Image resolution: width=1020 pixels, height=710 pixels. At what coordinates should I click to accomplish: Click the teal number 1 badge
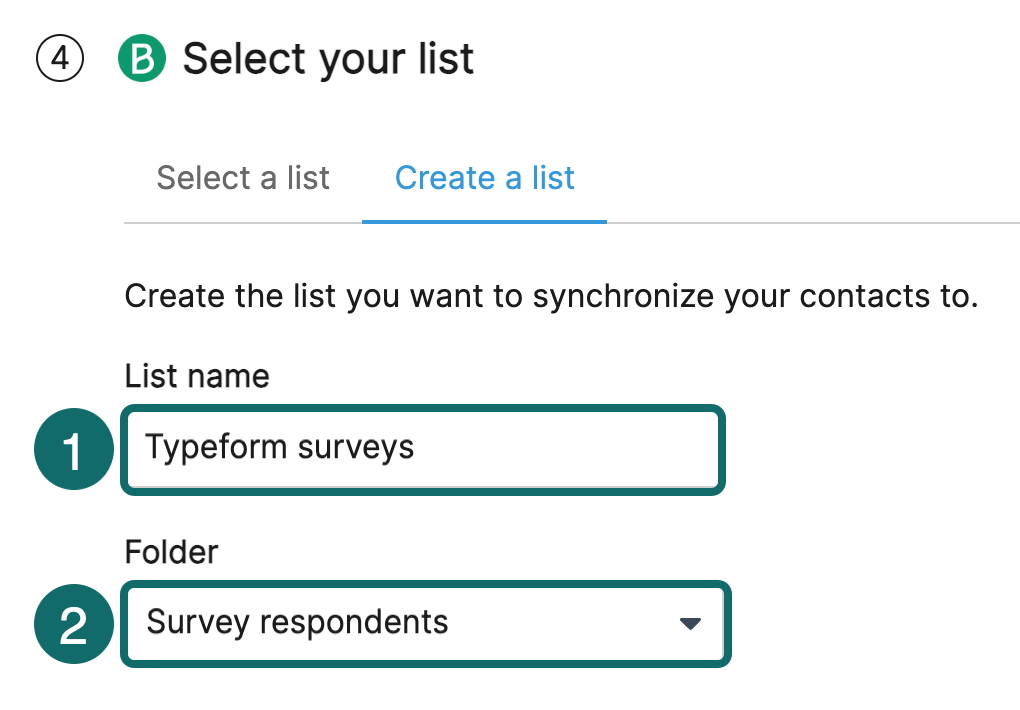tap(74, 449)
